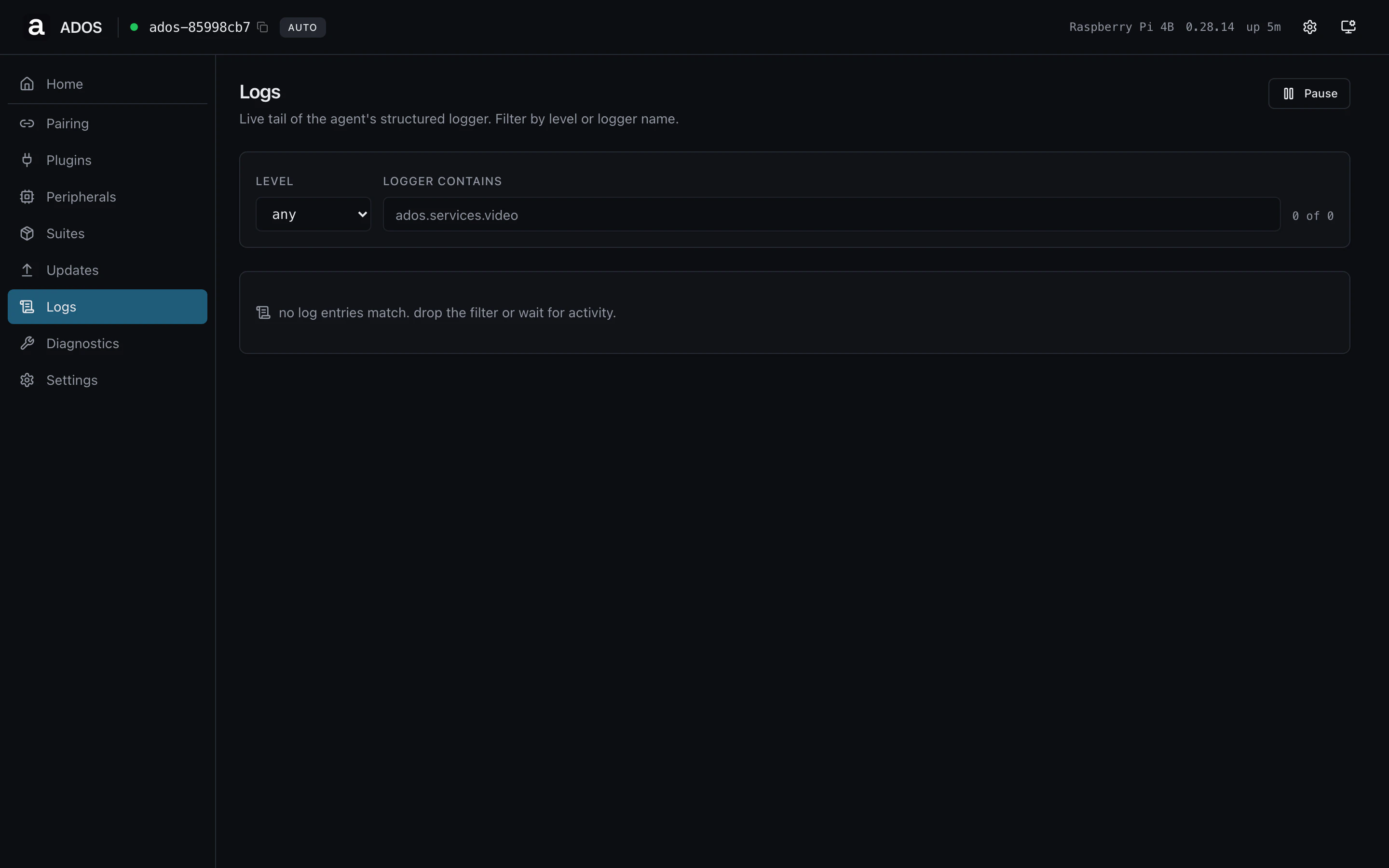Click the AUTO mode badge

(302, 27)
